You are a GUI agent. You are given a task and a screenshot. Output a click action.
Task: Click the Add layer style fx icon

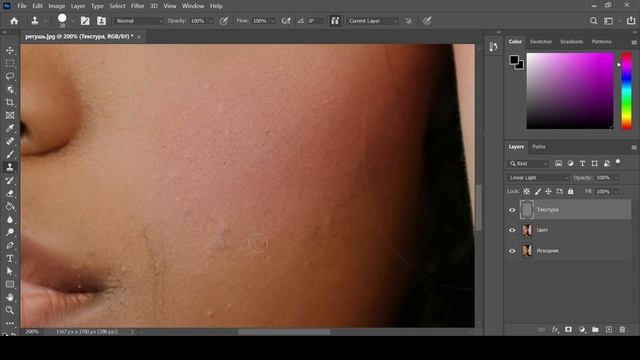click(x=555, y=329)
